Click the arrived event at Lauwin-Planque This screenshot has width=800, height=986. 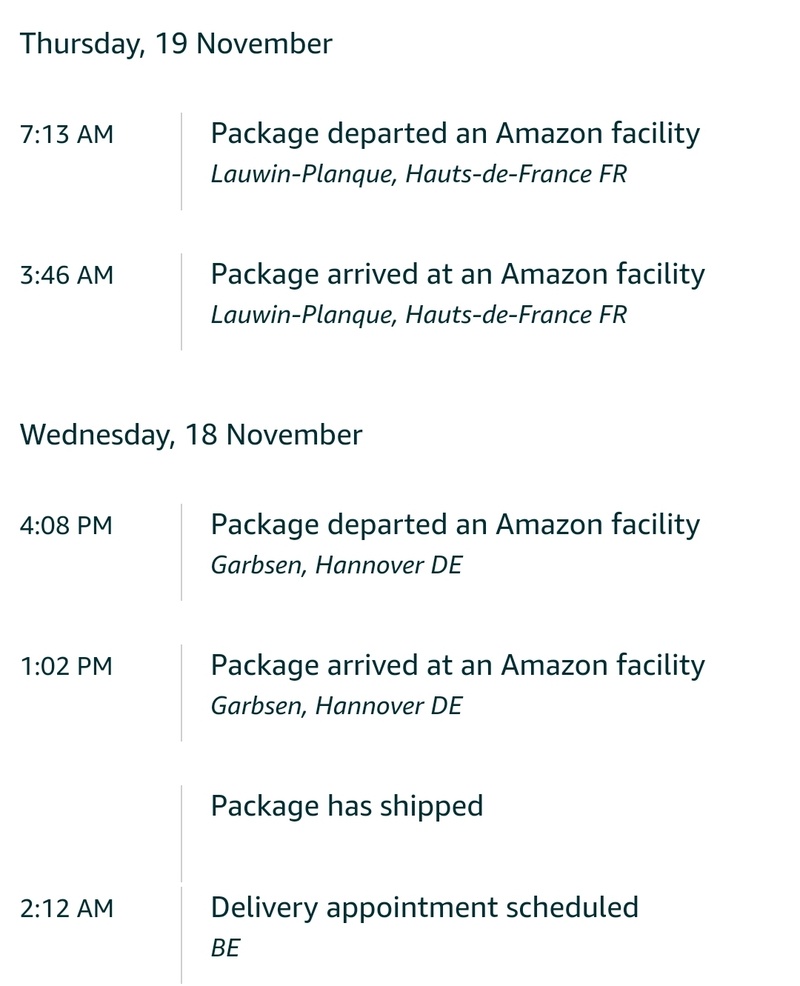(x=457, y=274)
